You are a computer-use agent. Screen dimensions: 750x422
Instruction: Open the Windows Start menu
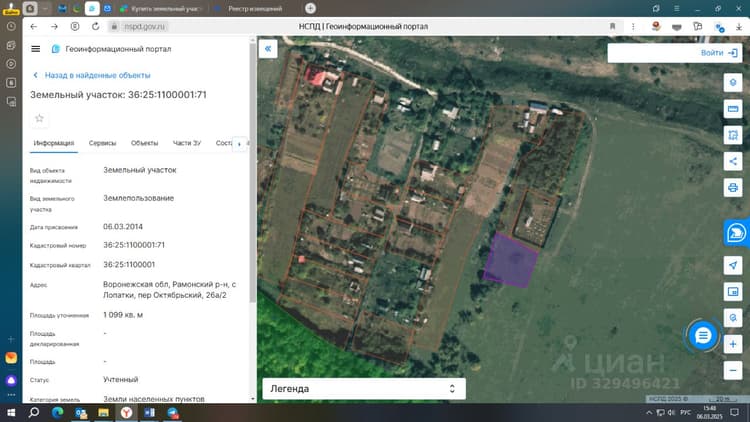[x=11, y=412]
